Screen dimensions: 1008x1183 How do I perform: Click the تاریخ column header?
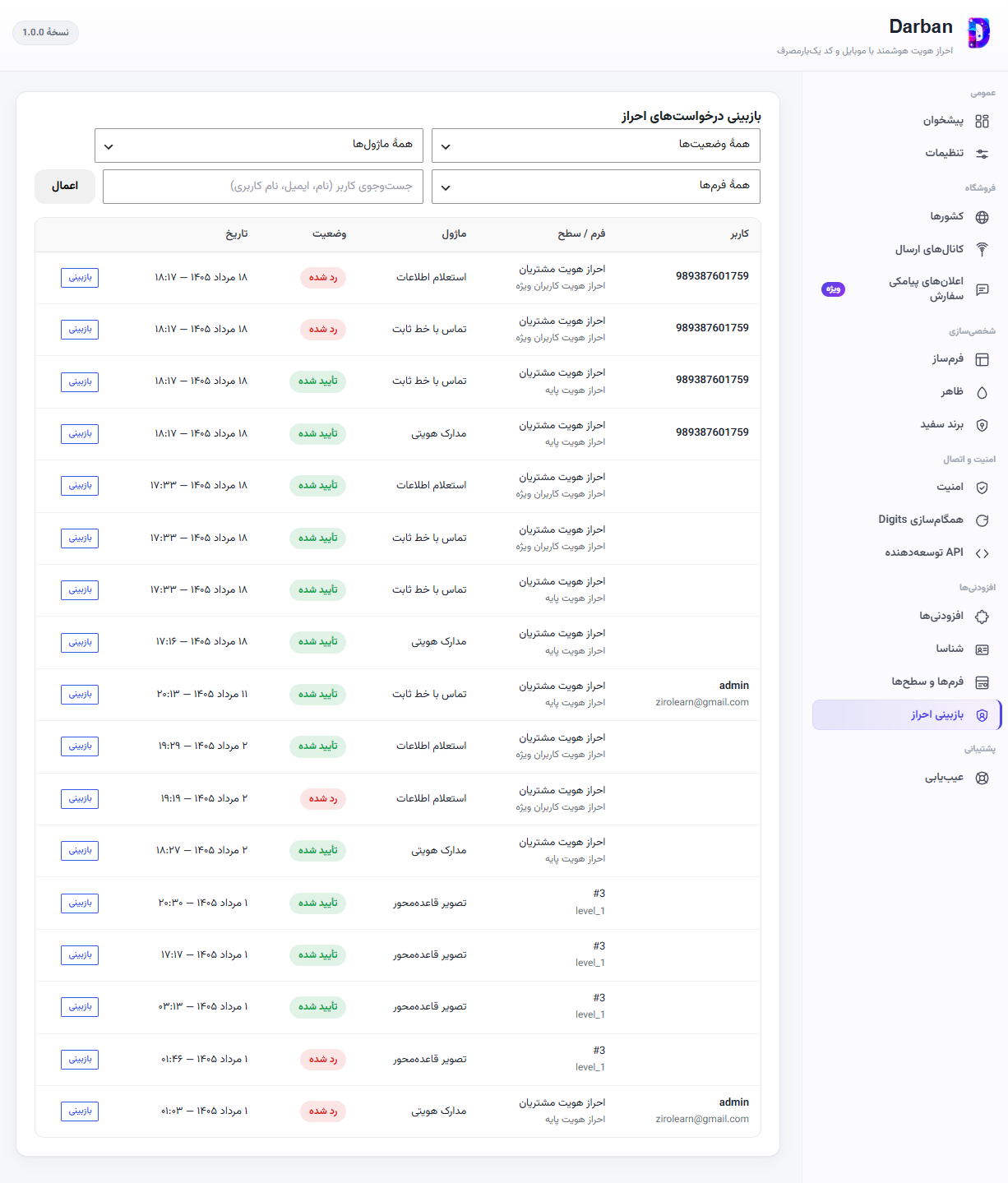pos(237,234)
